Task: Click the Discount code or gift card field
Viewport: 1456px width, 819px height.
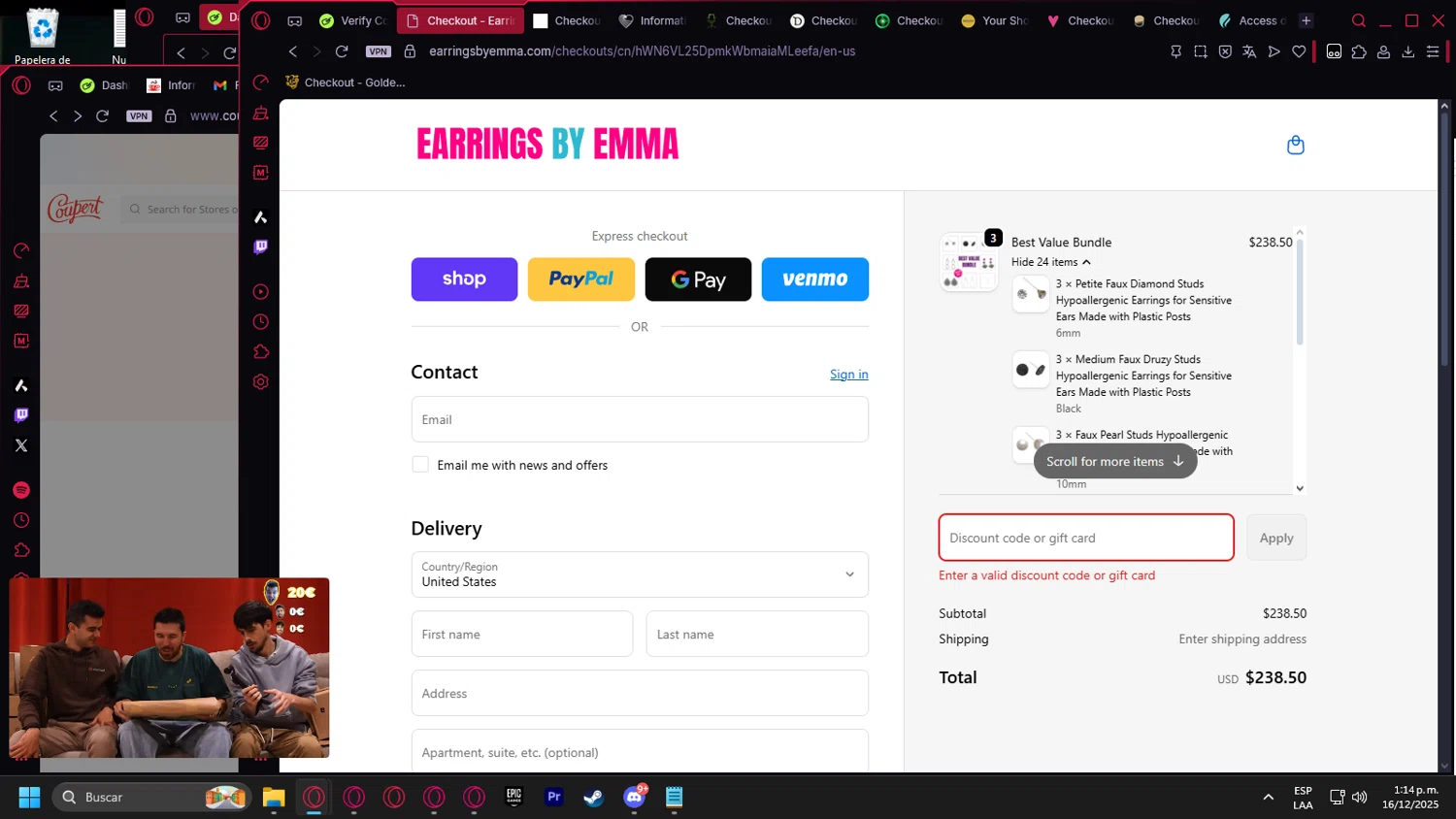Action: 1086,538
